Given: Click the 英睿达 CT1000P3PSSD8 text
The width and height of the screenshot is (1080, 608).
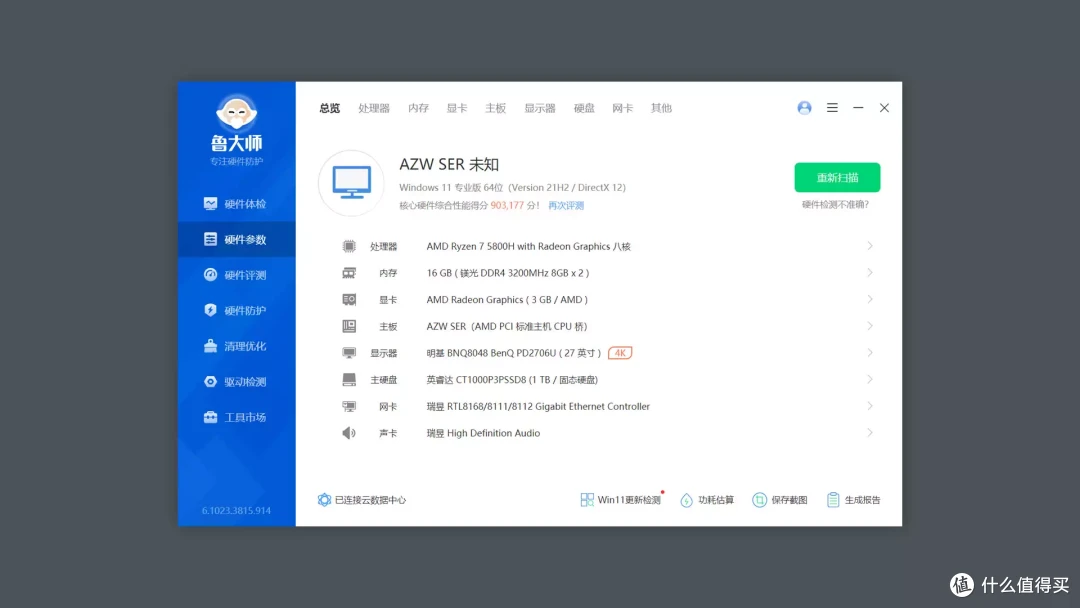Looking at the screenshot, I should tap(512, 380).
